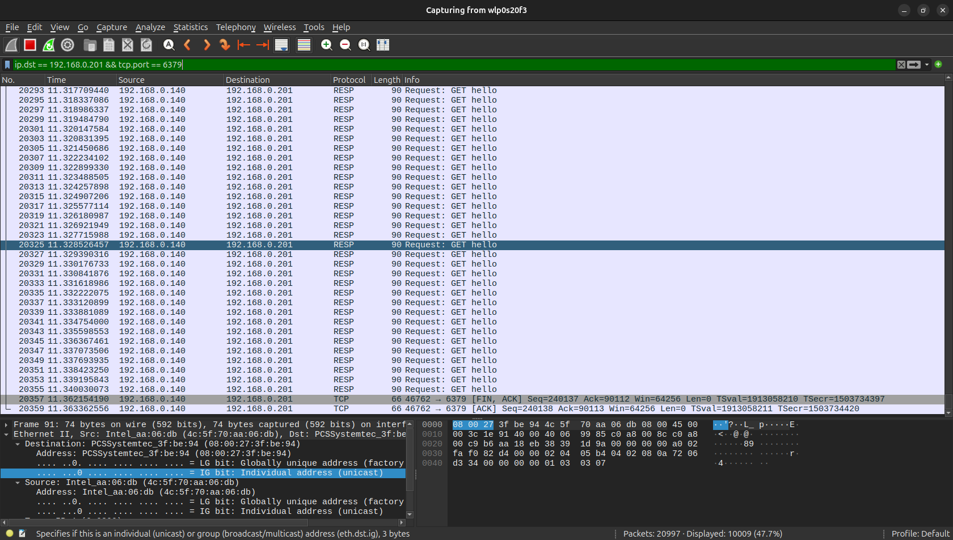Open the Statistics menu
Screen dimensions: 953x540
coord(190,27)
